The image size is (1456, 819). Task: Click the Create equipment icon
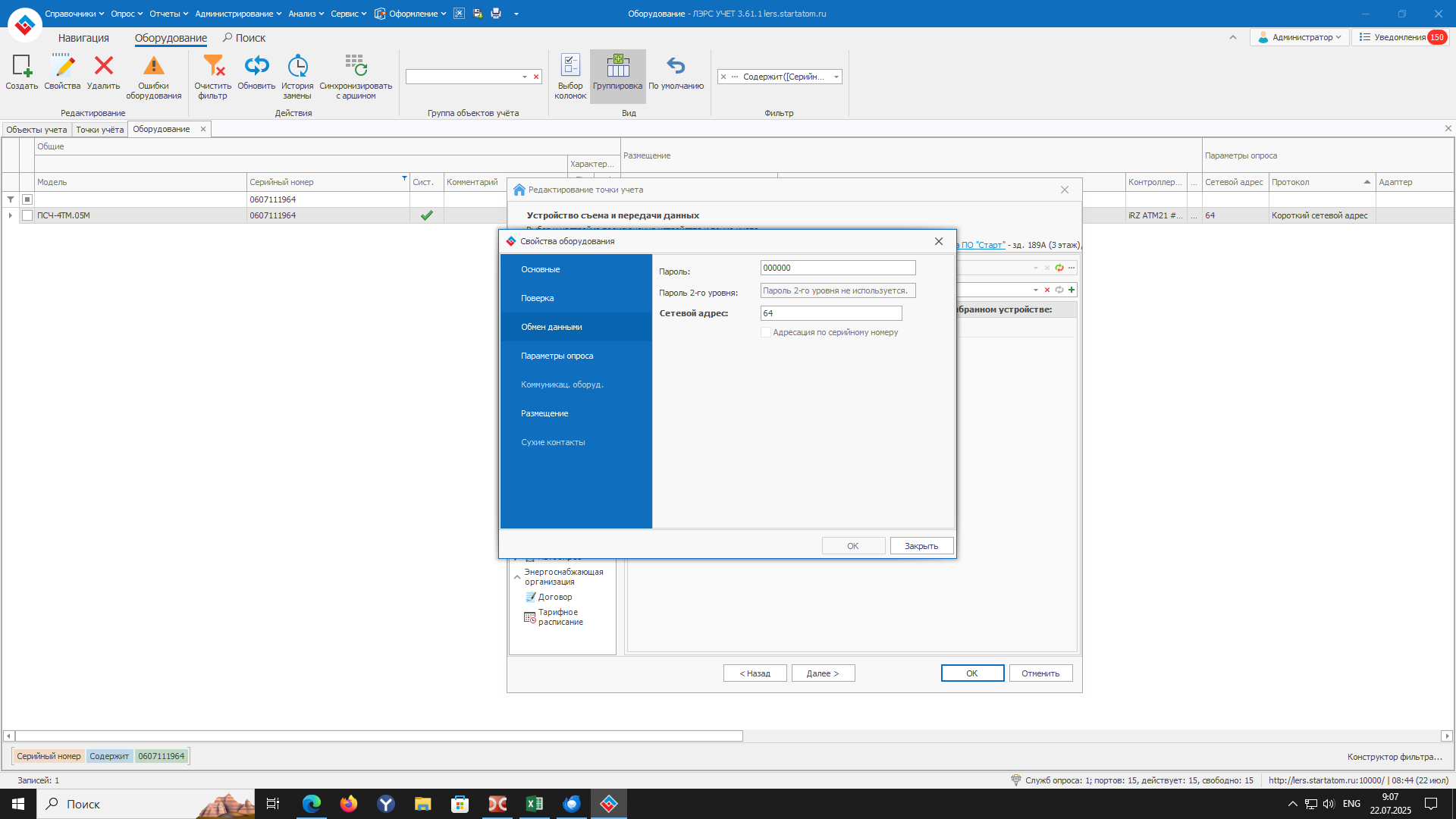point(22,67)
